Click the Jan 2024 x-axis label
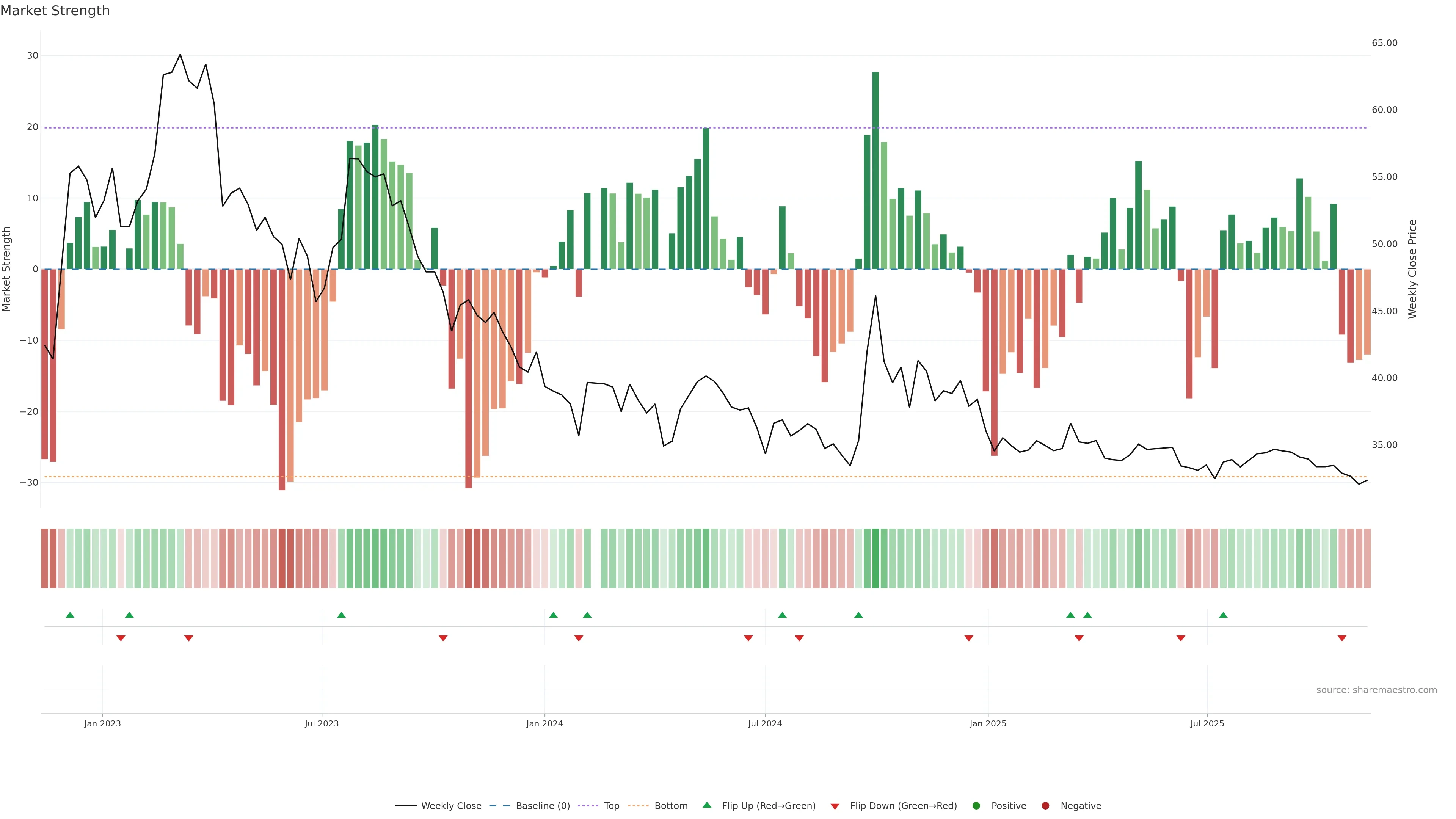 [544, 723]
